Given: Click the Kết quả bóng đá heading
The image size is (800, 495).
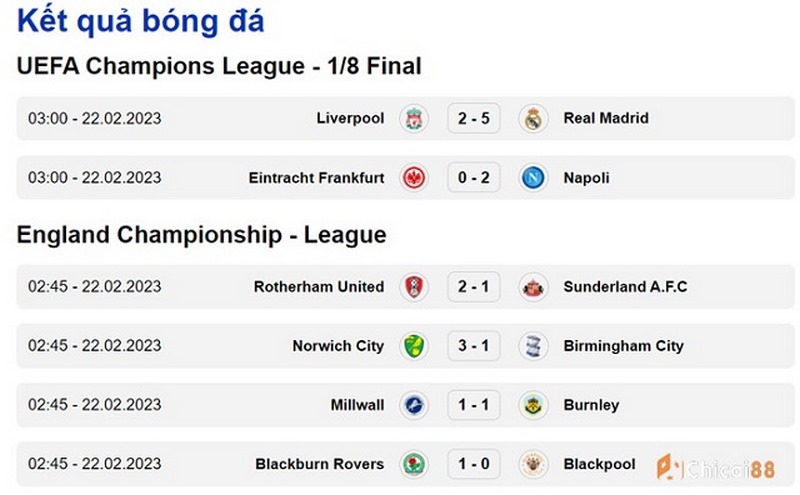Looking at the screenshot, I should click(141, 21).
